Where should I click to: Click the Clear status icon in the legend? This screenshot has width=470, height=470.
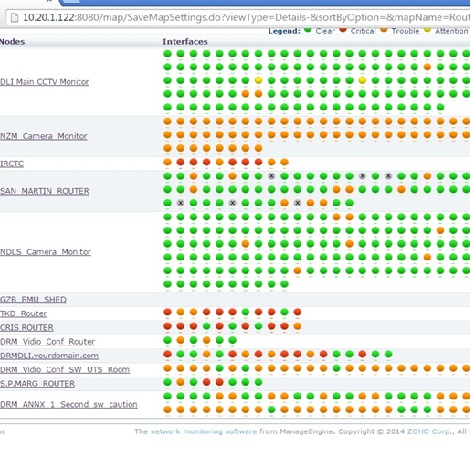[308, 30]
